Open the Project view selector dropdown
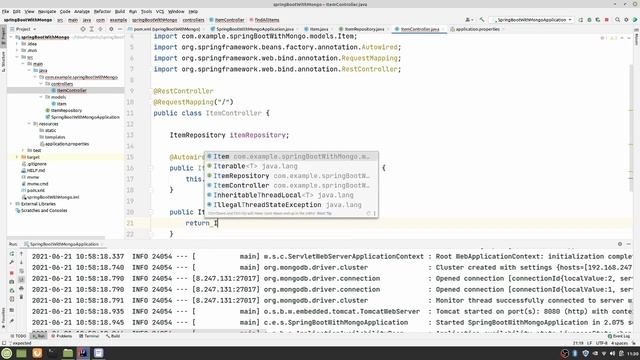 pos(25,29)
